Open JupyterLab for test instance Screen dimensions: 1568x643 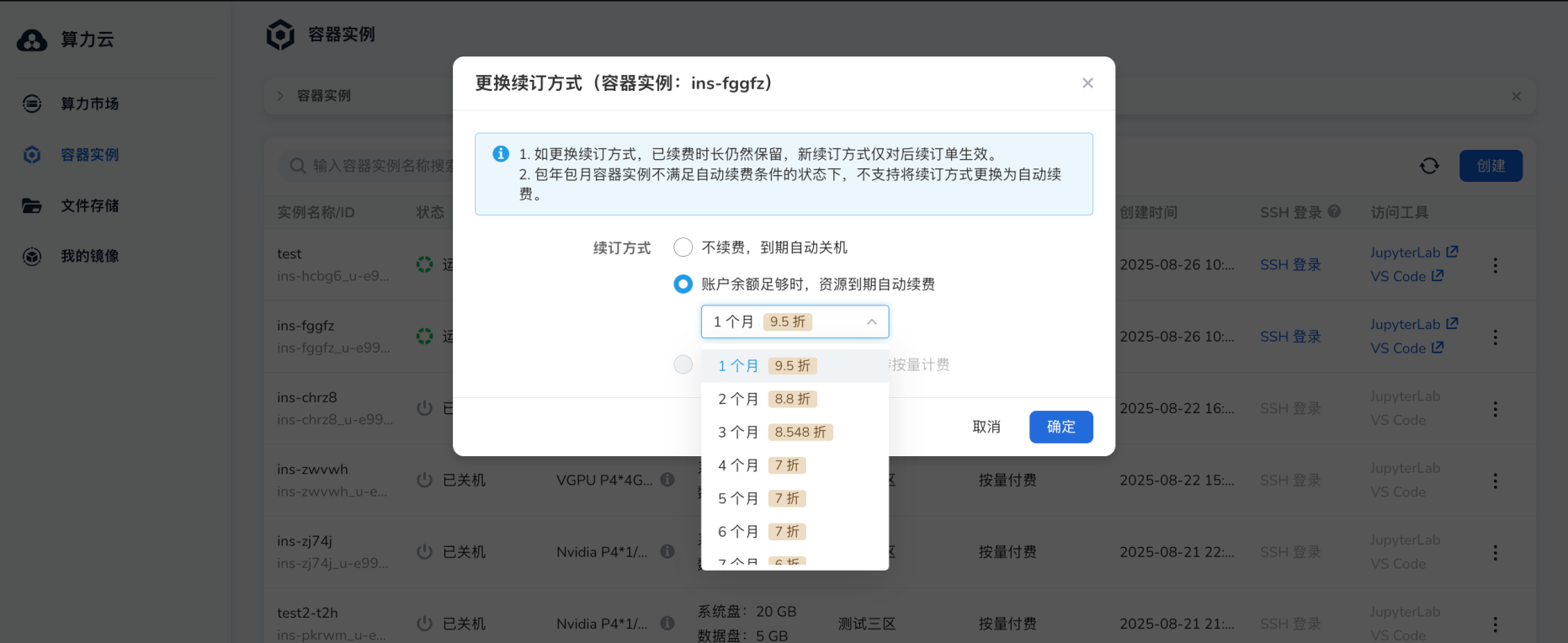coord(1414,252)
